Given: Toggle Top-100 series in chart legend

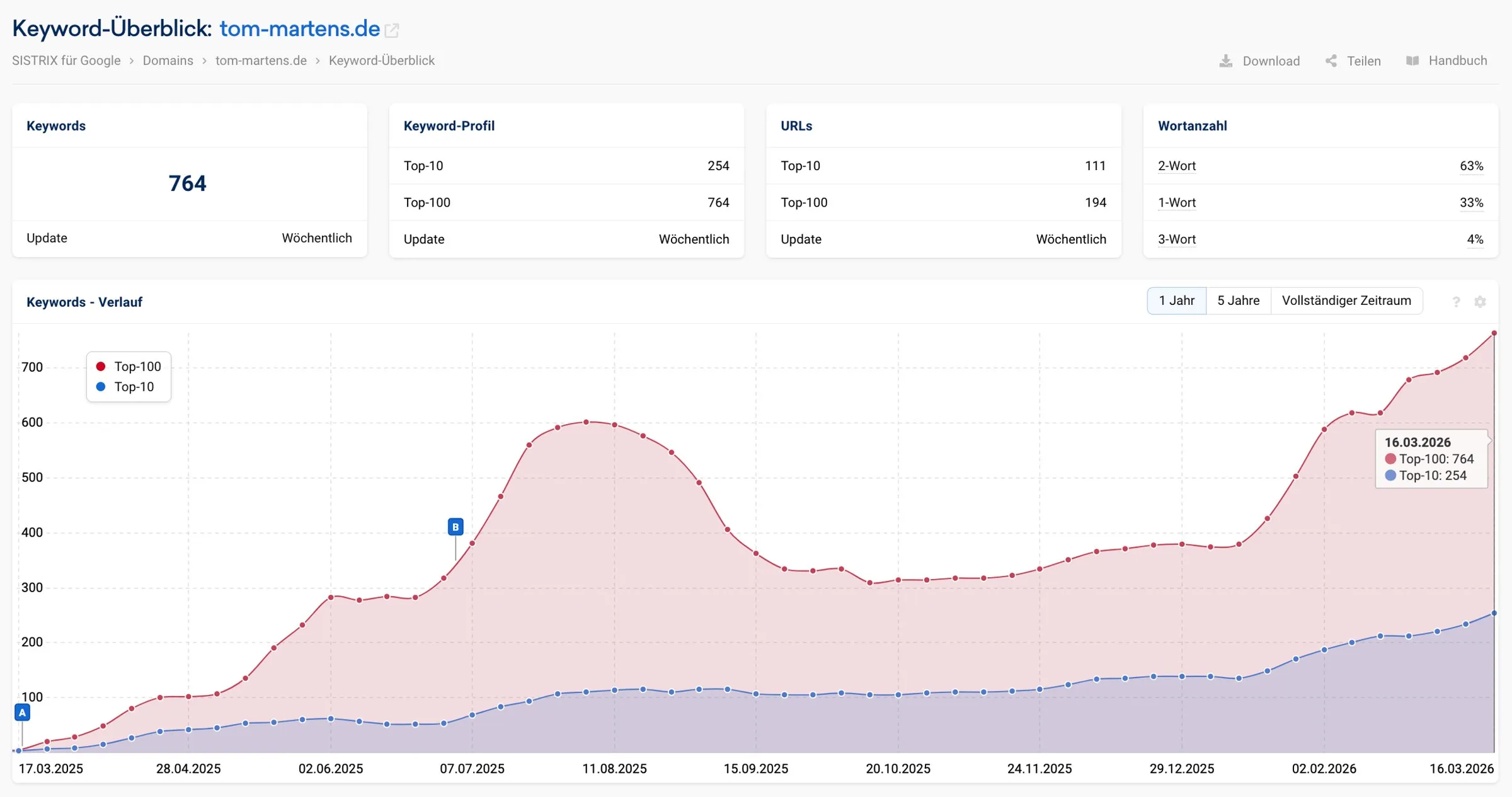Looking at the screenshot, I should tap(129, 367).
